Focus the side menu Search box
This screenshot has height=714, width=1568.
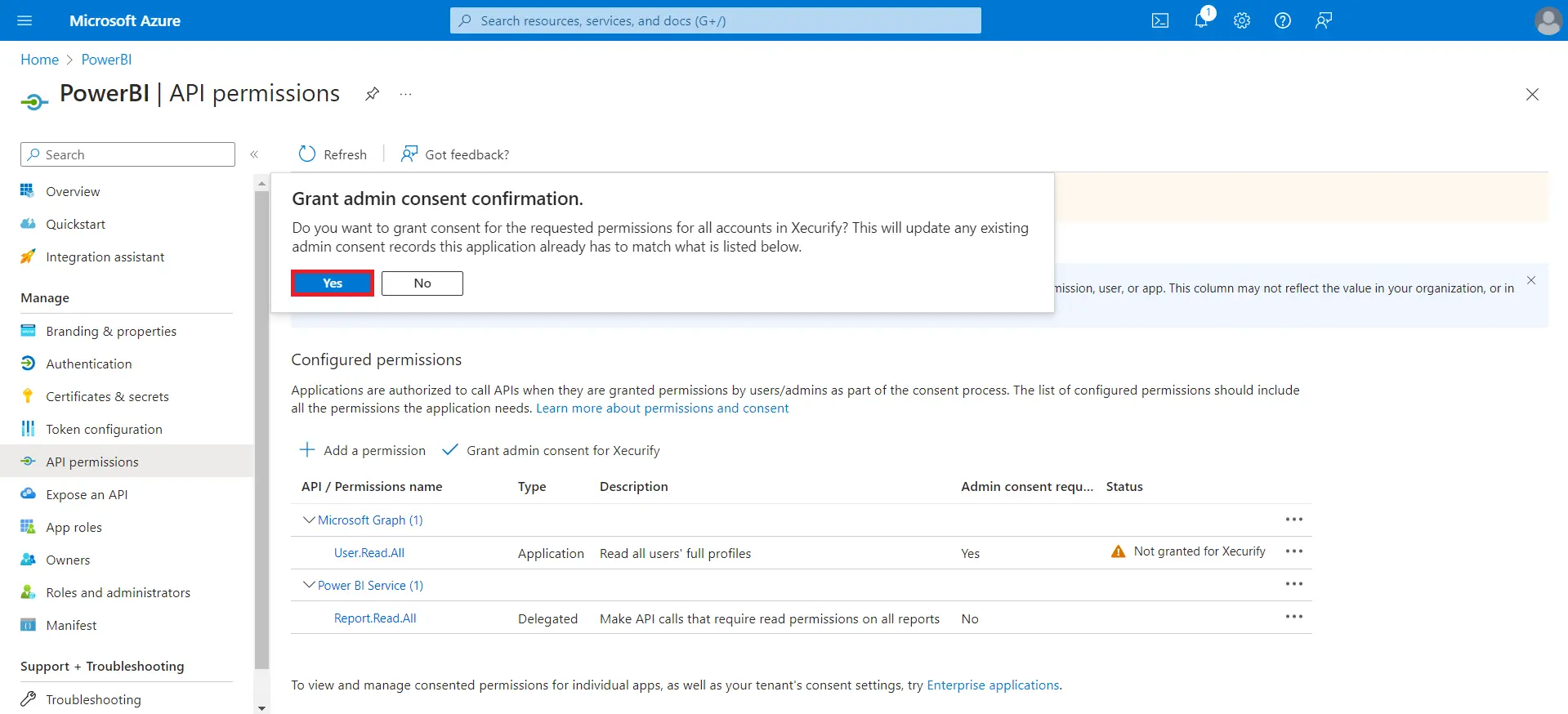[127, 154]
